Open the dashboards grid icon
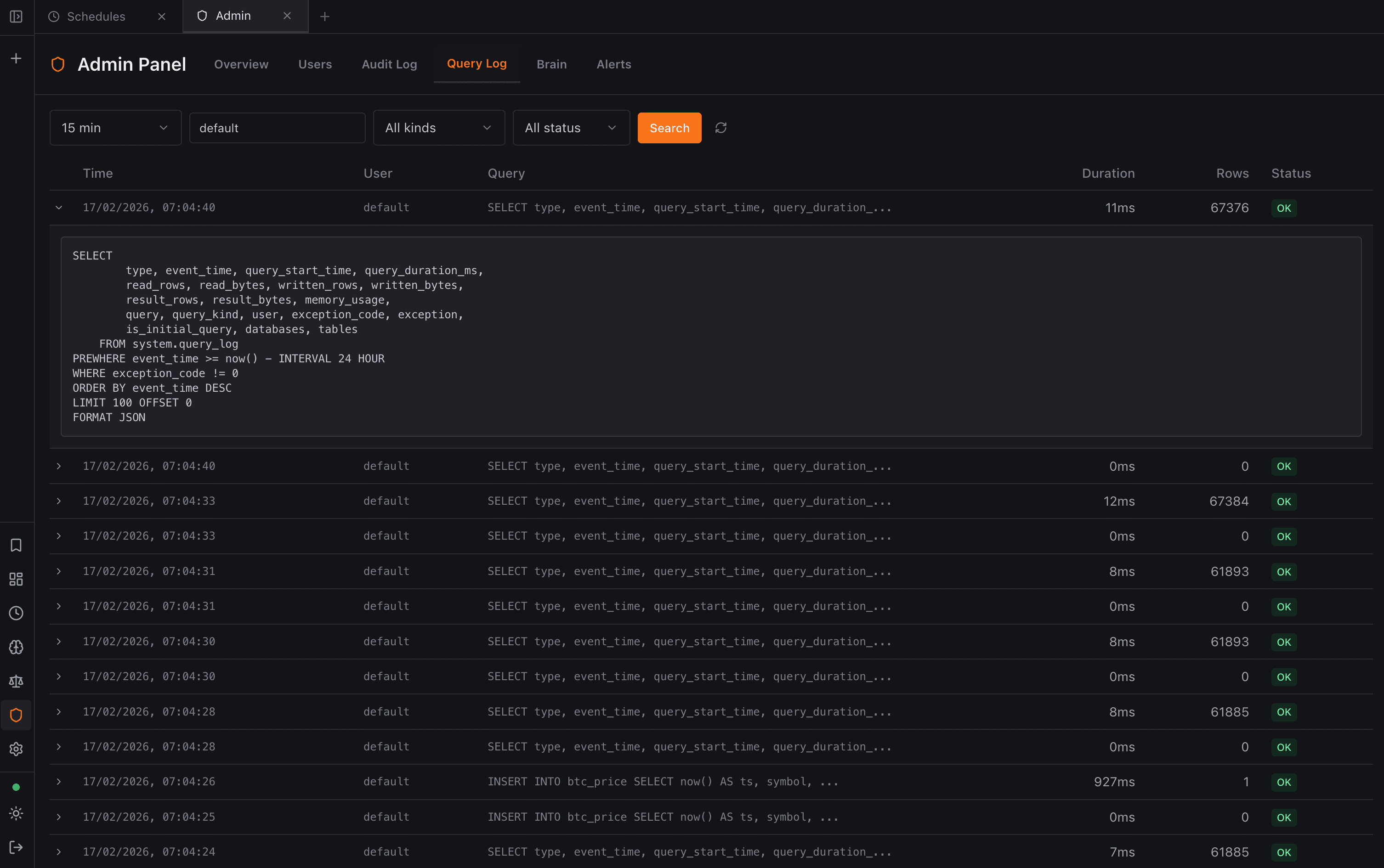This screenshot has height=868, width=1384. pyautogui.click(x=16, y=579)
